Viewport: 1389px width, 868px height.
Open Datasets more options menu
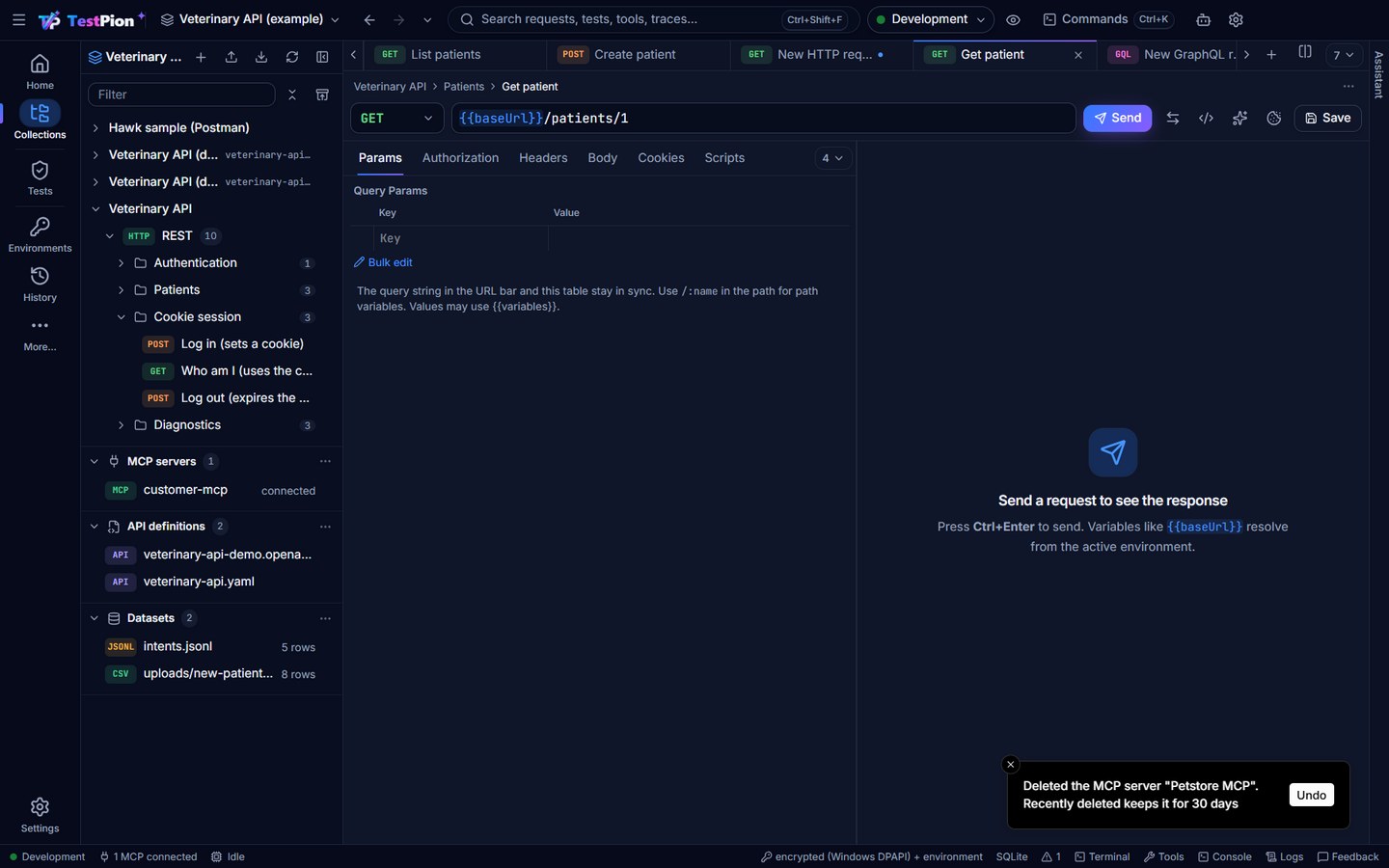(x=325, y=618)
